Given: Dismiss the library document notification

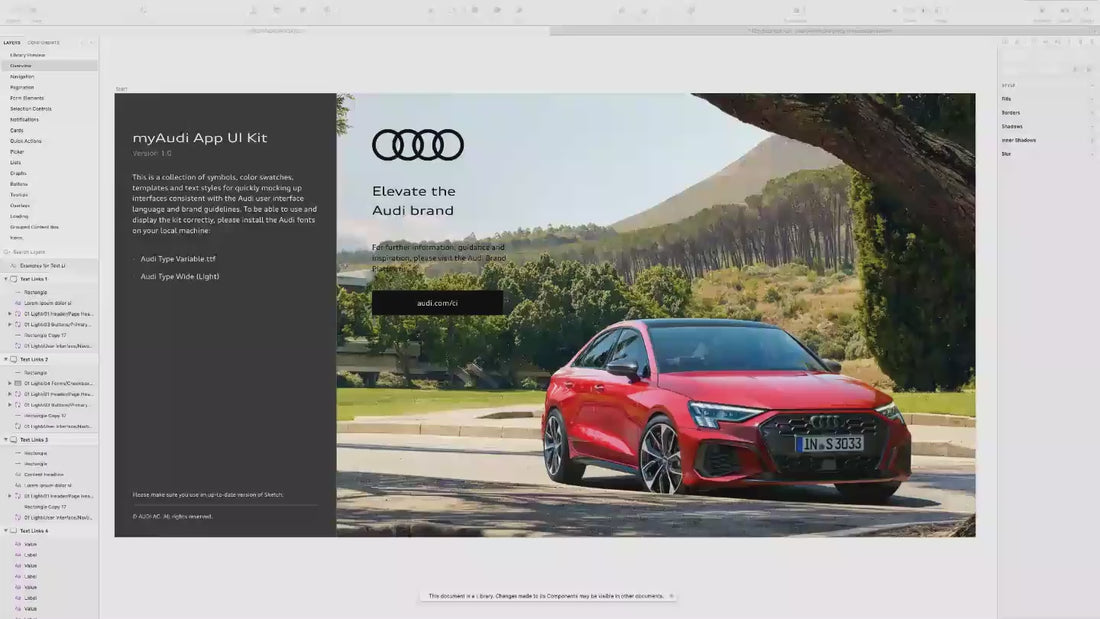Looking at the screenshot, I should 671,596.
